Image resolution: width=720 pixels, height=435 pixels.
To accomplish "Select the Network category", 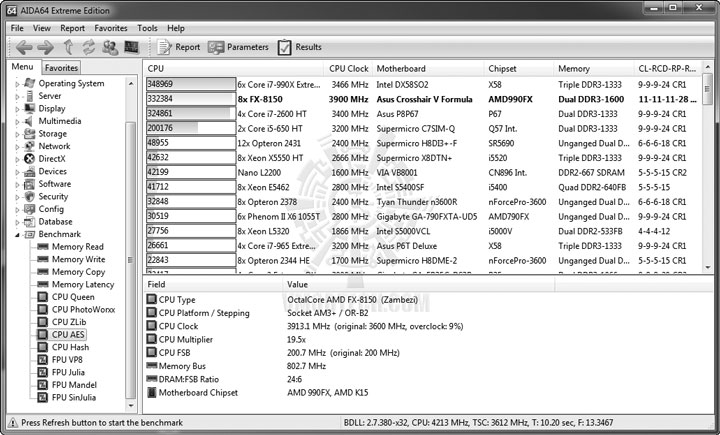I will [54, 146].
